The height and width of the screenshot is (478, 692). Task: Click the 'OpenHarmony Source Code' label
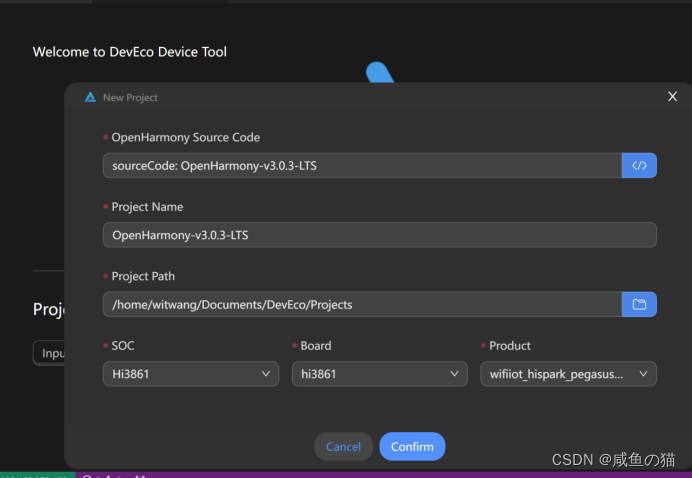pyautogui.click(x=186, y=137)
